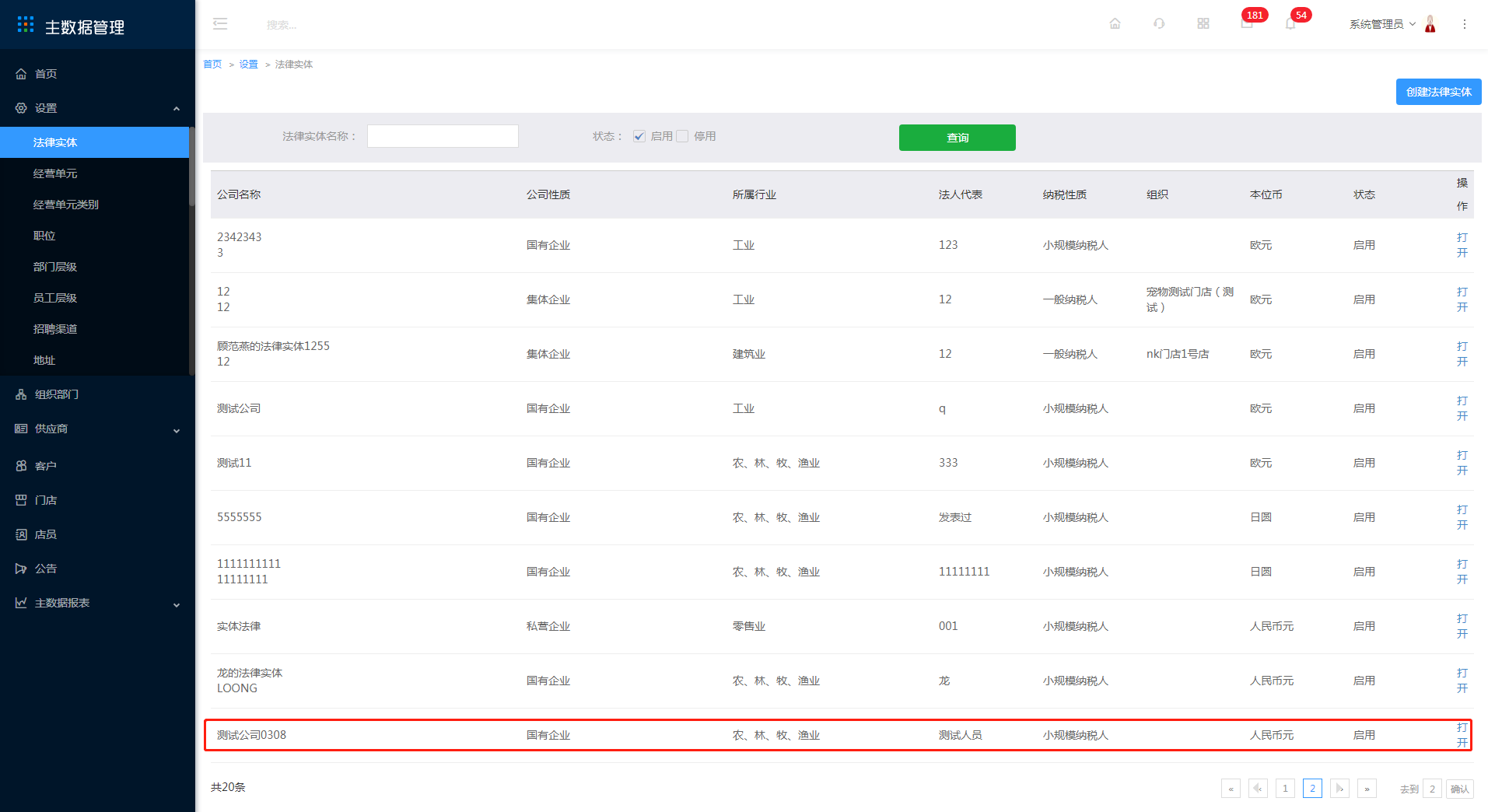Click the 主数据报表 chart icon
Viewport: 1488px width, 812px height.
coord(21,603)
